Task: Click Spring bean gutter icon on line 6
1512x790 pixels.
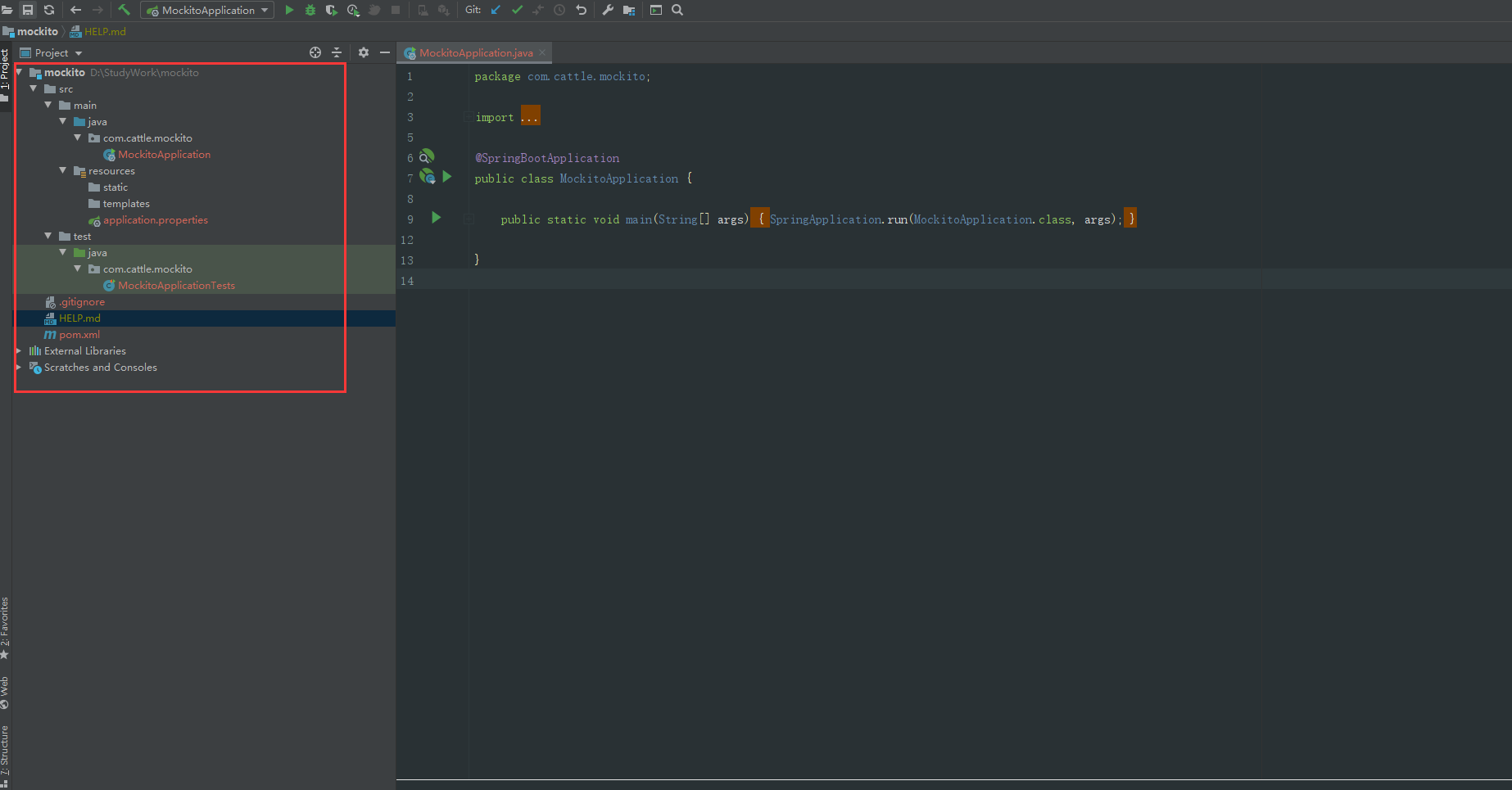Action: pyautogui.click(x=427, y=156)
